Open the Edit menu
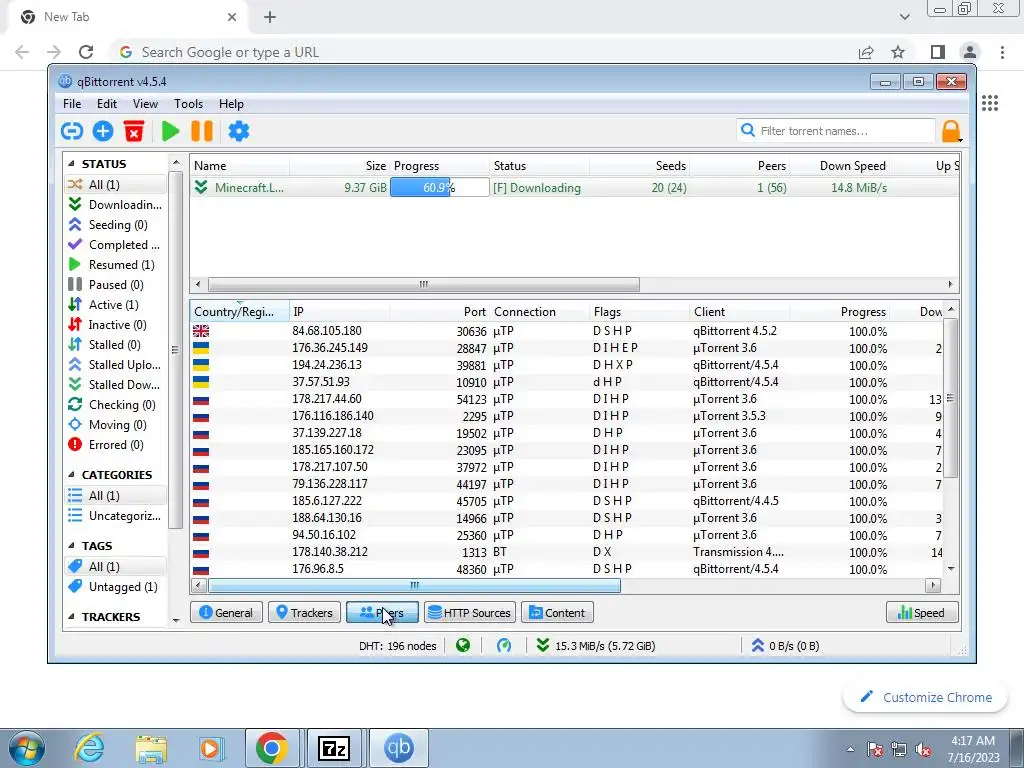The image size is (1024, 768). click(x=106, y=104)
